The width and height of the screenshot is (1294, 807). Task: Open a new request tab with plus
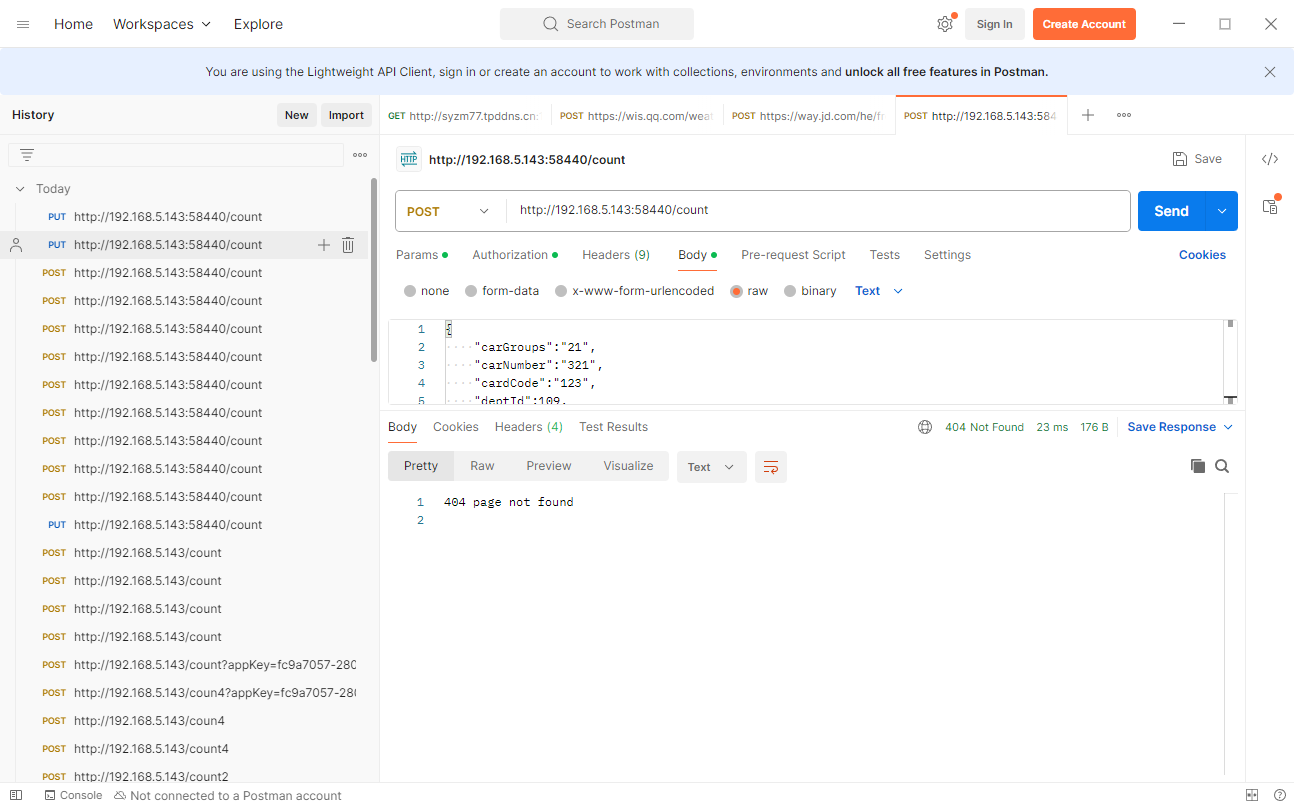(x=1088, y=115)
